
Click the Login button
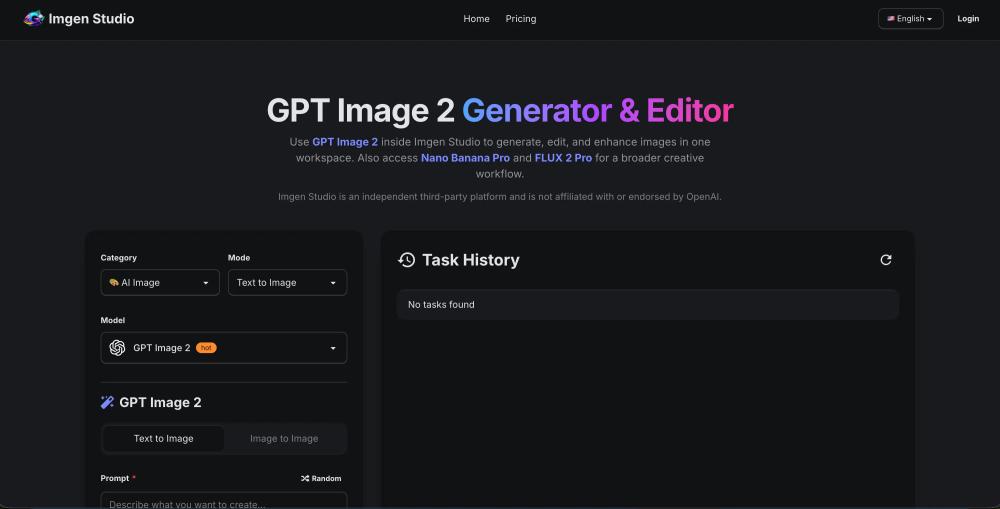tap(967, 18)
